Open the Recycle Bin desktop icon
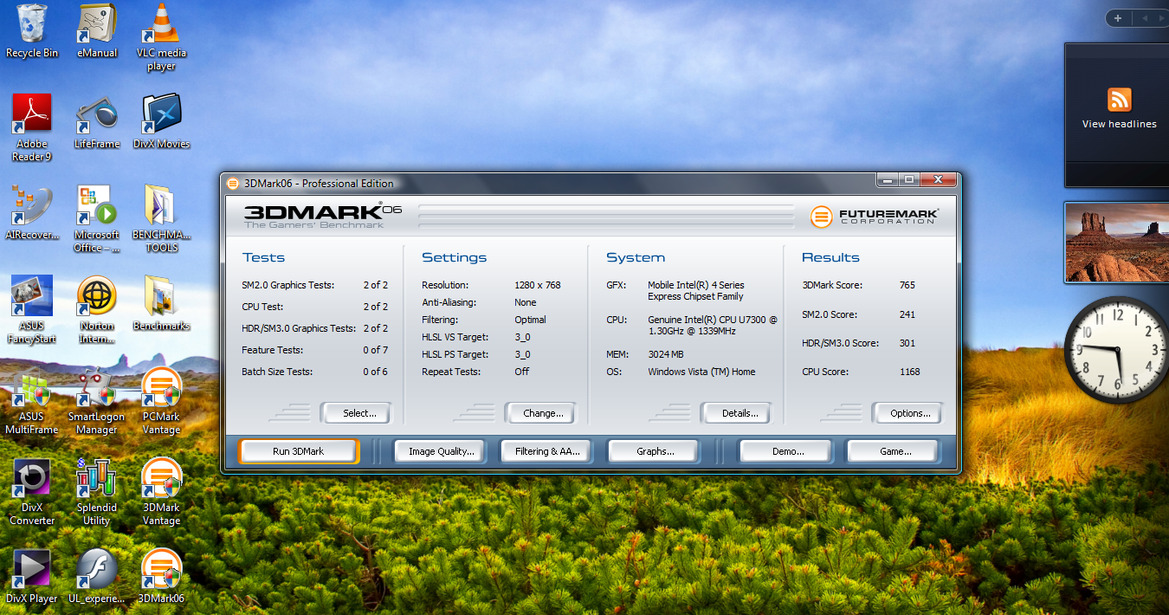 31,31
